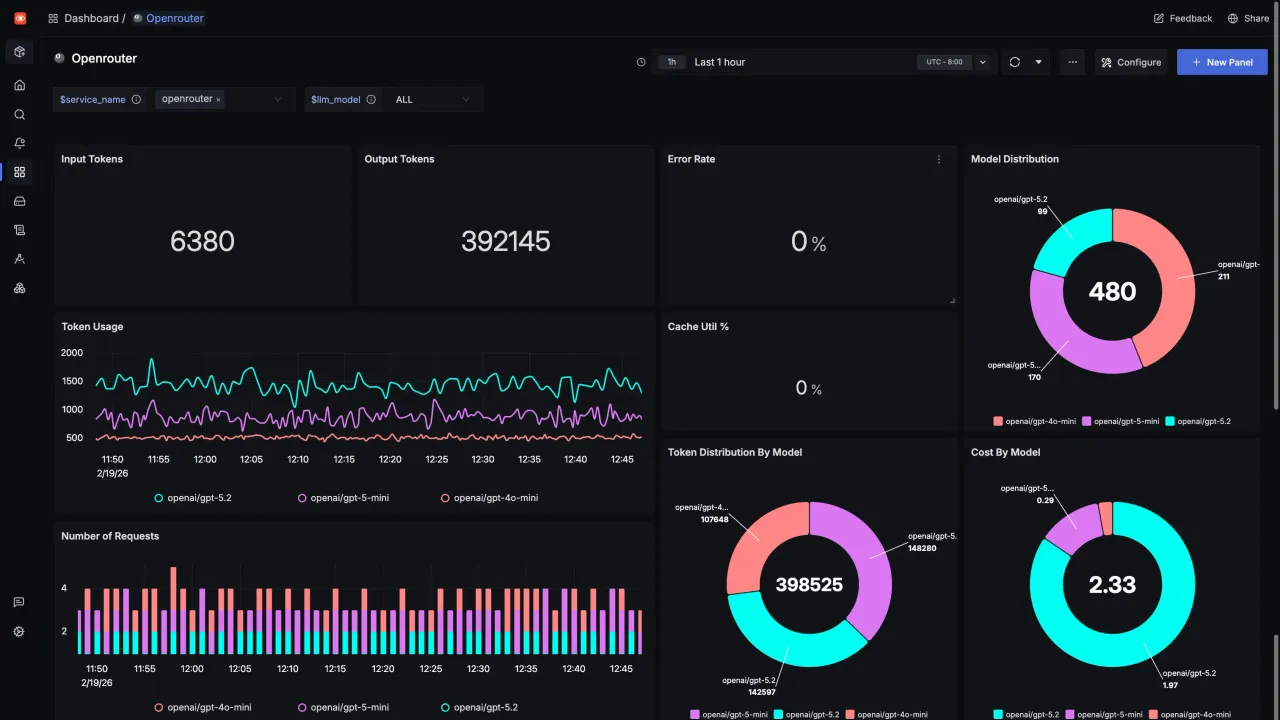Toggle openai/gpt-5-mini in Number of Requests legend
The height and width of the screenshot is (720, 1280).
tap(342, 707)
